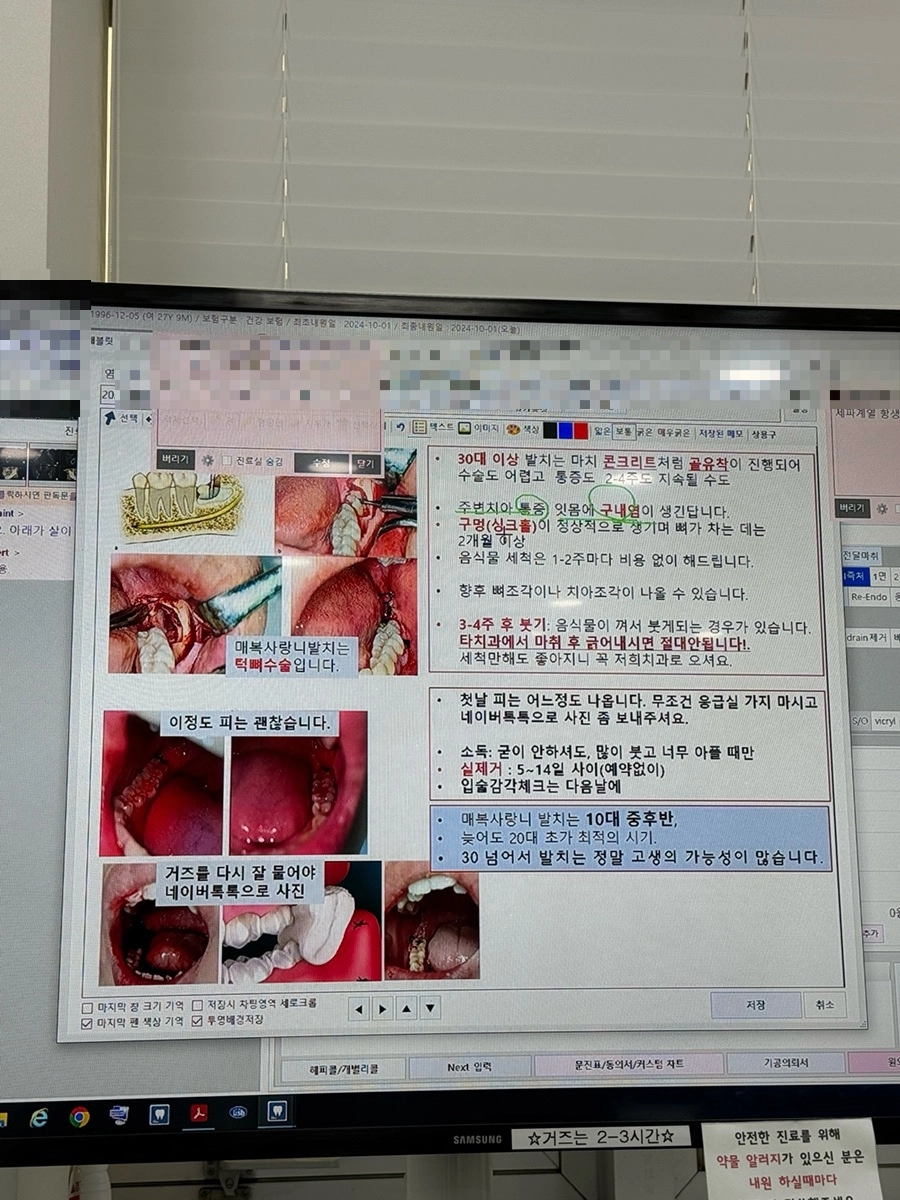Select the 이정도 피는 괜찮습니다 photo
Image resolution: width=900 pixels, height=1200 pixels.
click(233, 782)
